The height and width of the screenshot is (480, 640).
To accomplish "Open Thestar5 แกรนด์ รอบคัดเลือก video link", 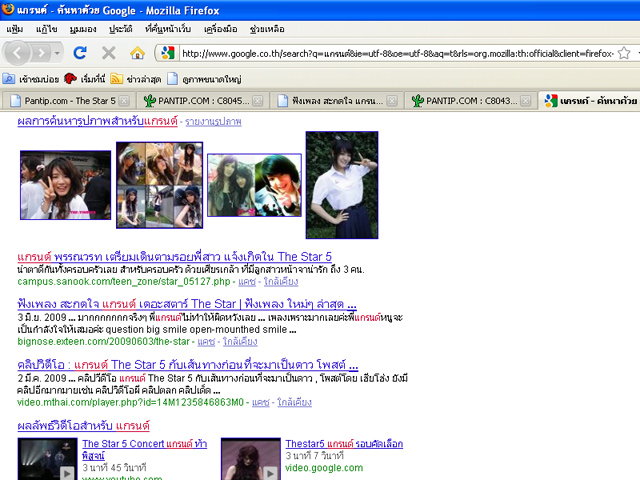I will (344, 444).
